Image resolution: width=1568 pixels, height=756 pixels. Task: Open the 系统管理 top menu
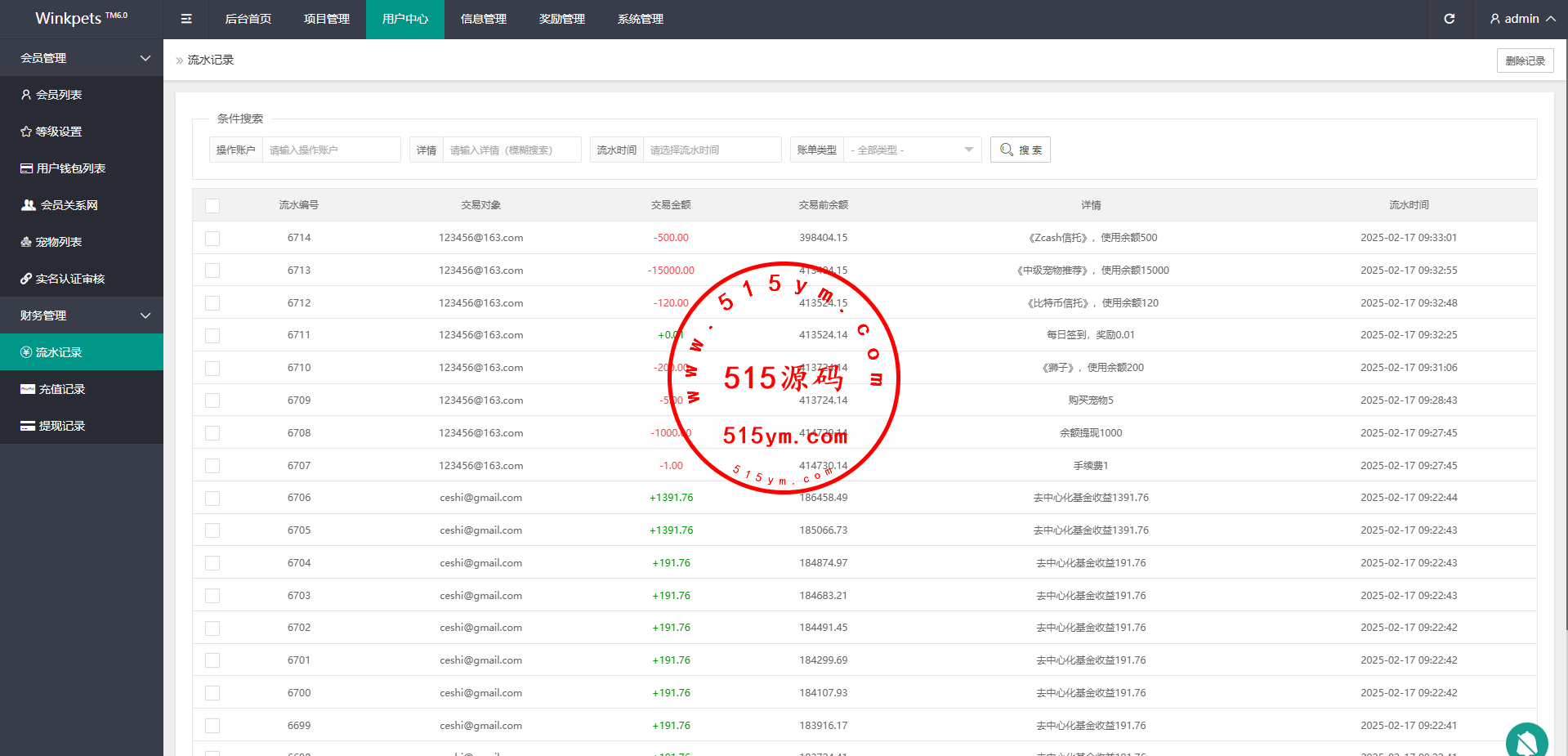pyautogui.click(x=641, y=19)
